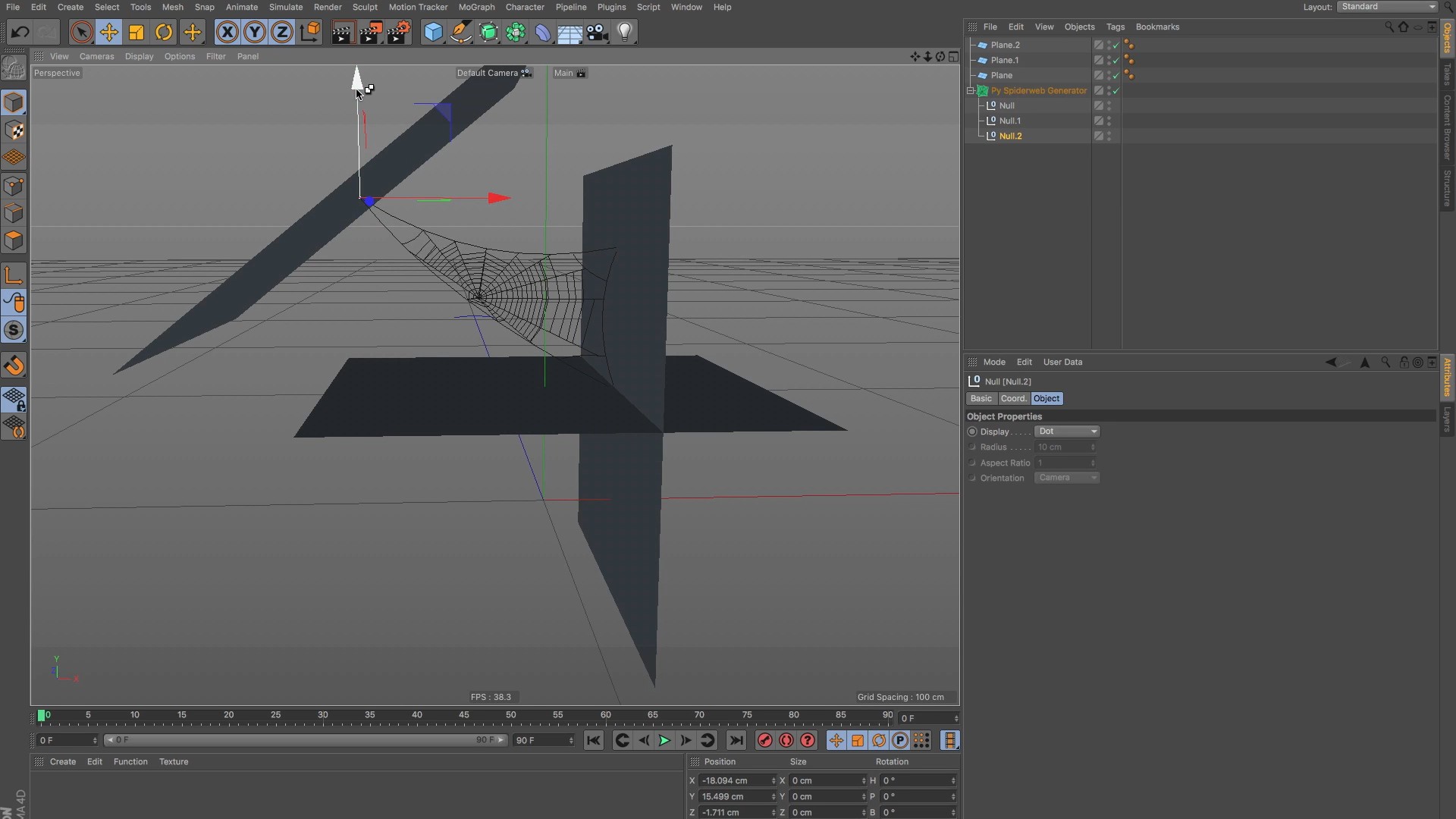
Task: Open the viewport Cameras menu
Action: coord(96,56)
